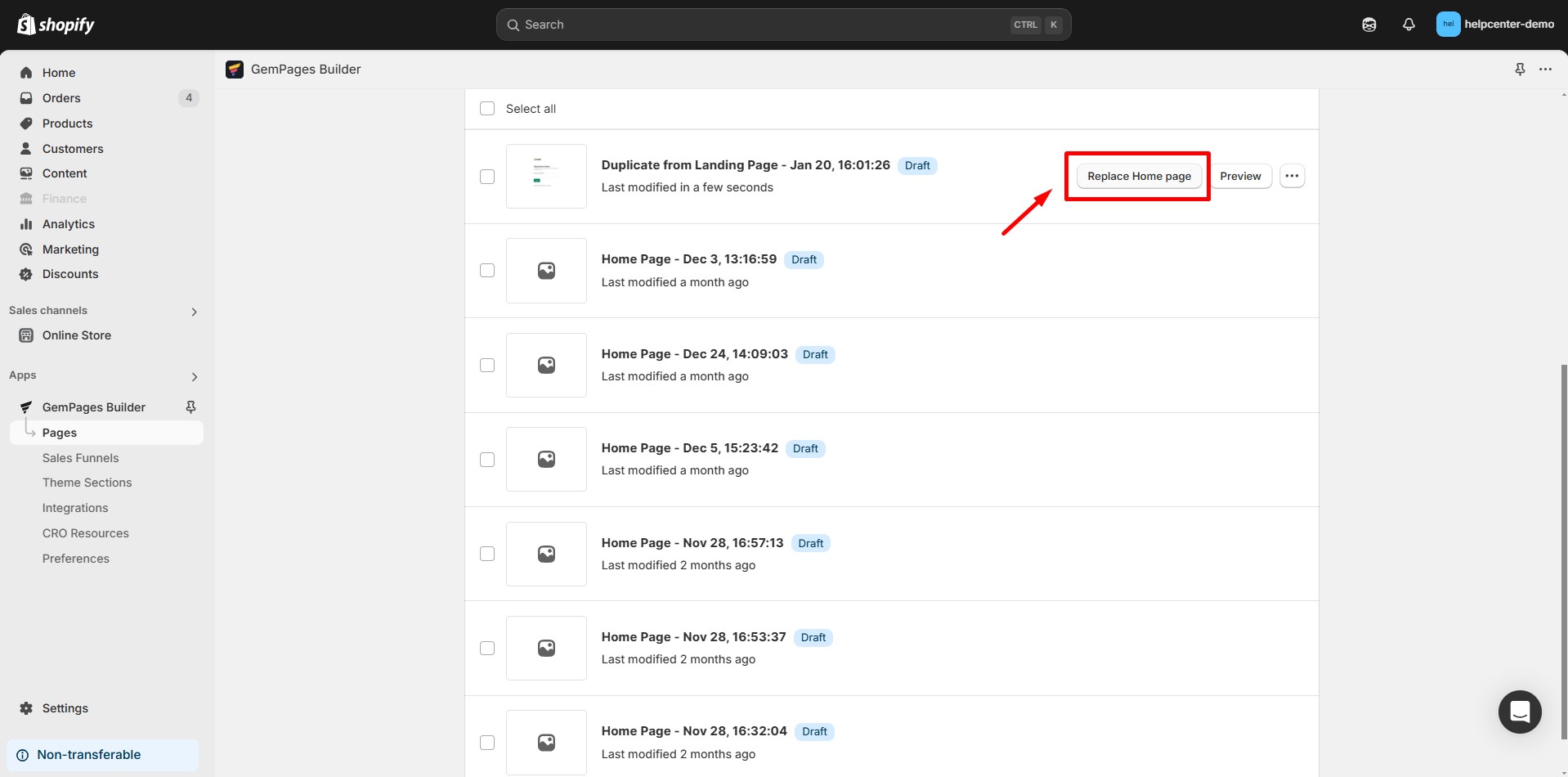Click the Replace Home page button
This screenshot has height=777, width=1568.
(x=1139, y=176)
